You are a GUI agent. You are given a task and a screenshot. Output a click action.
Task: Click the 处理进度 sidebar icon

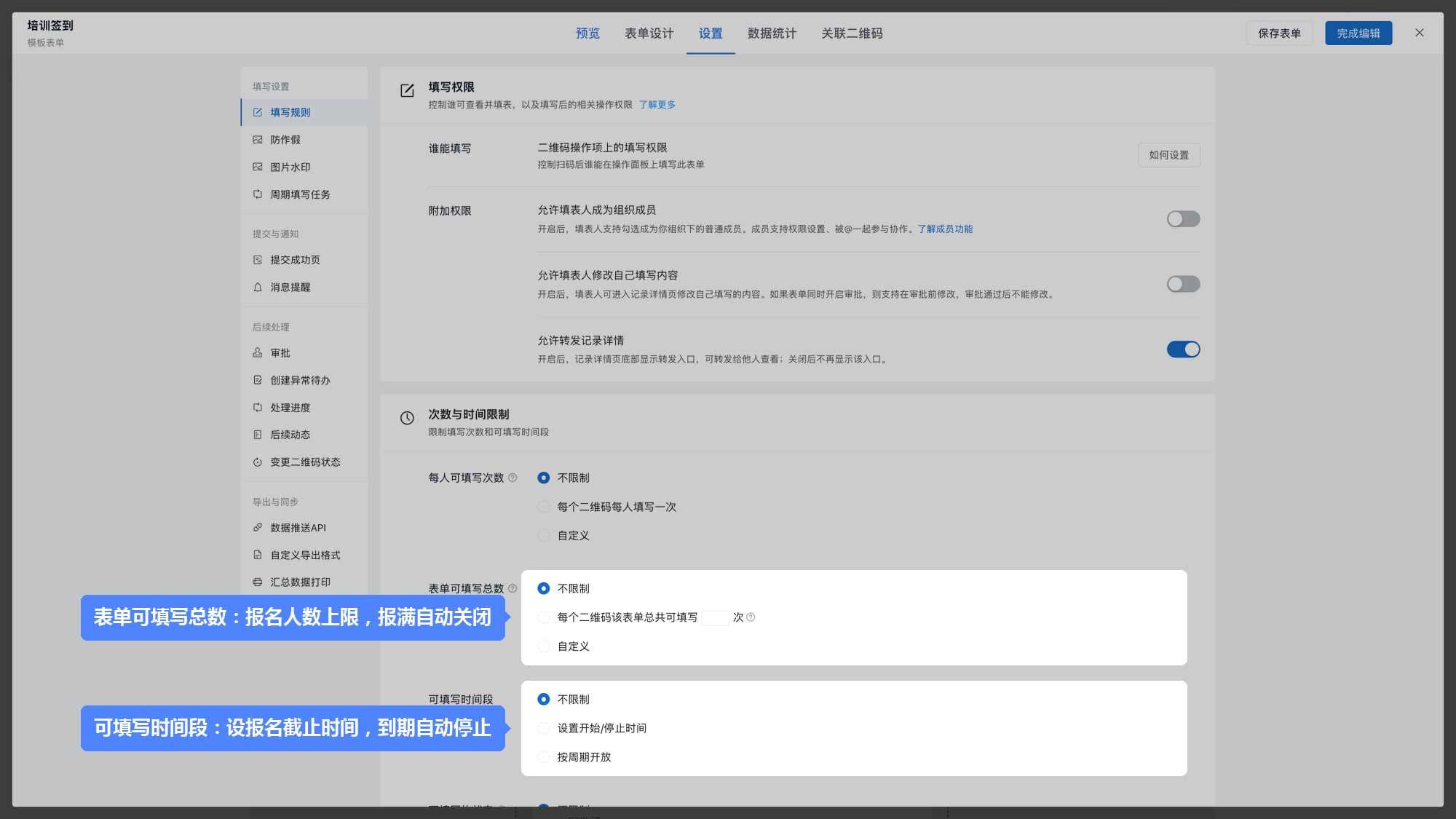click(x=258, y=408)
